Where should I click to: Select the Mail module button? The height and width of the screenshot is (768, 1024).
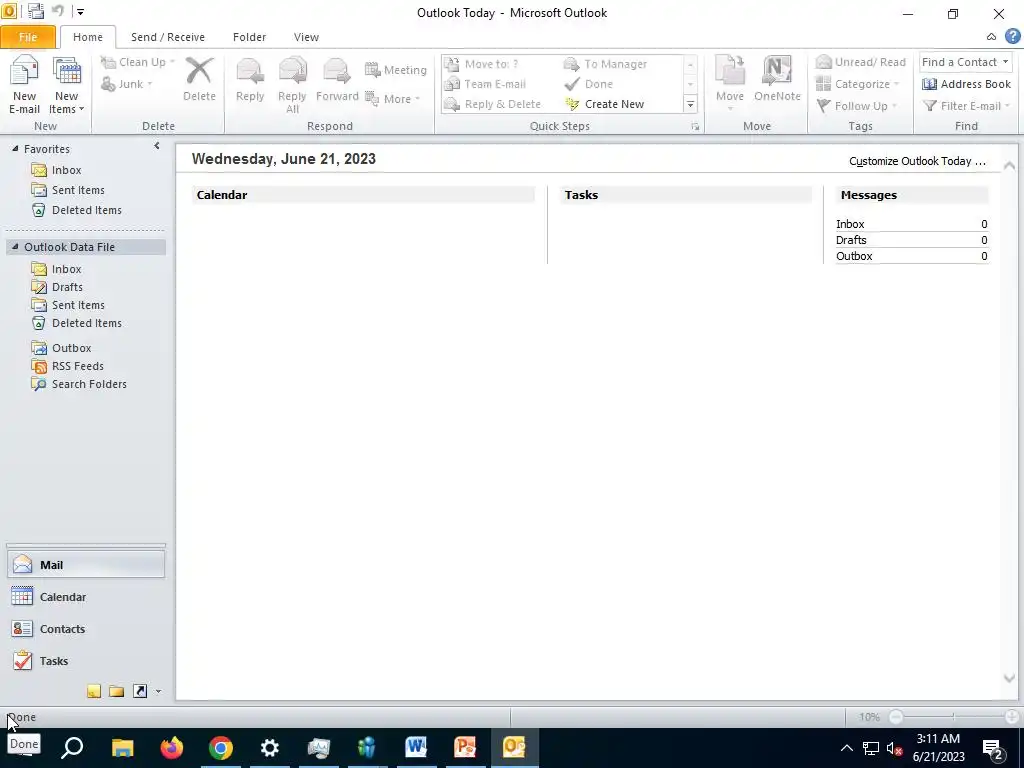86,565
